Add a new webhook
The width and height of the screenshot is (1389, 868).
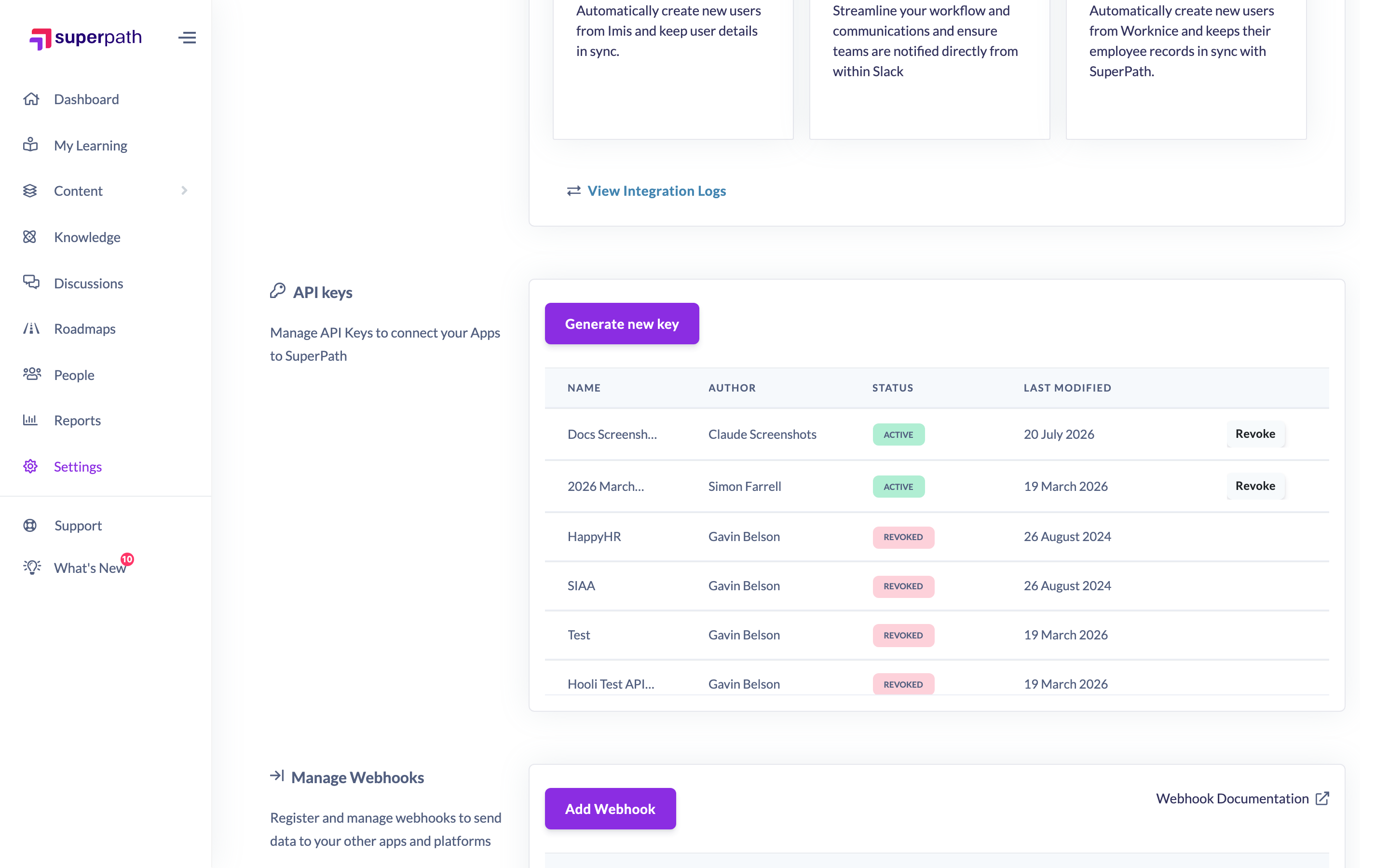click(x=610, y=808)
